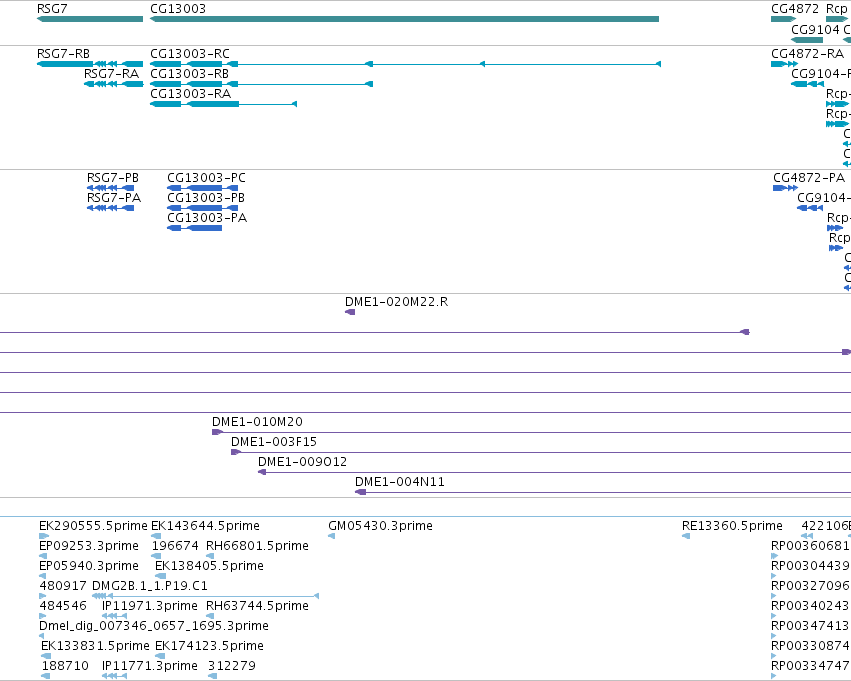Click EST IP11771.3prime
Image resolution: width=851 pixels, height=681 pixels.
(x=115, y=676)
